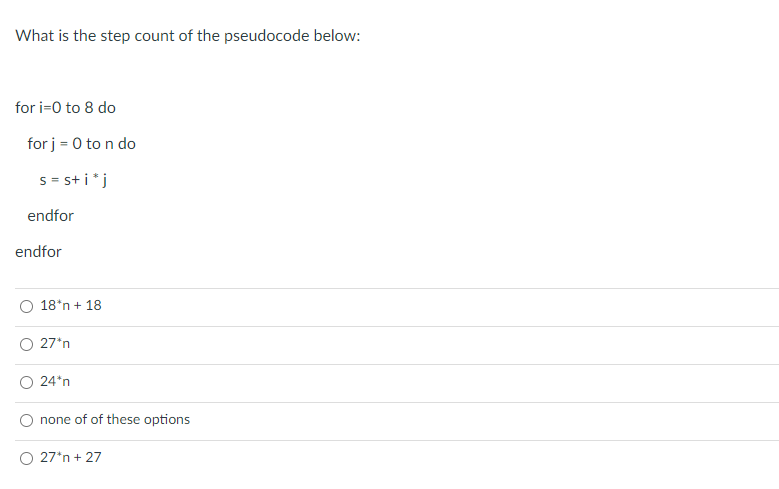
Task: Choose the 27*n radio option
Action: coord(26,344)
